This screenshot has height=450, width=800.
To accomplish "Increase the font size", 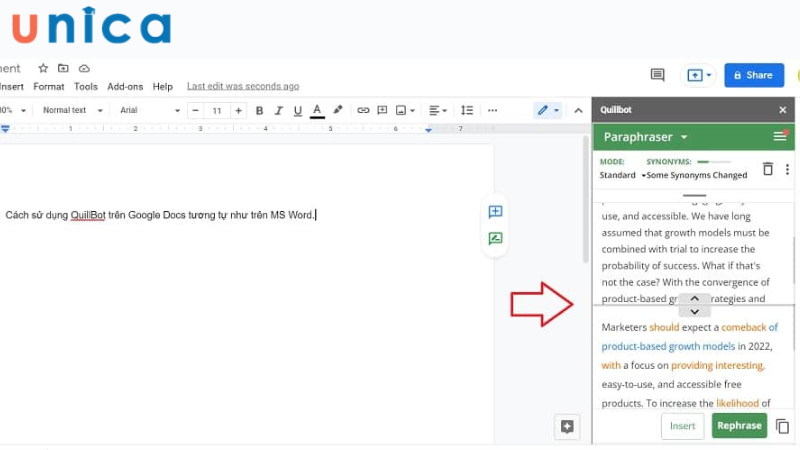I will tap(238, 110).
